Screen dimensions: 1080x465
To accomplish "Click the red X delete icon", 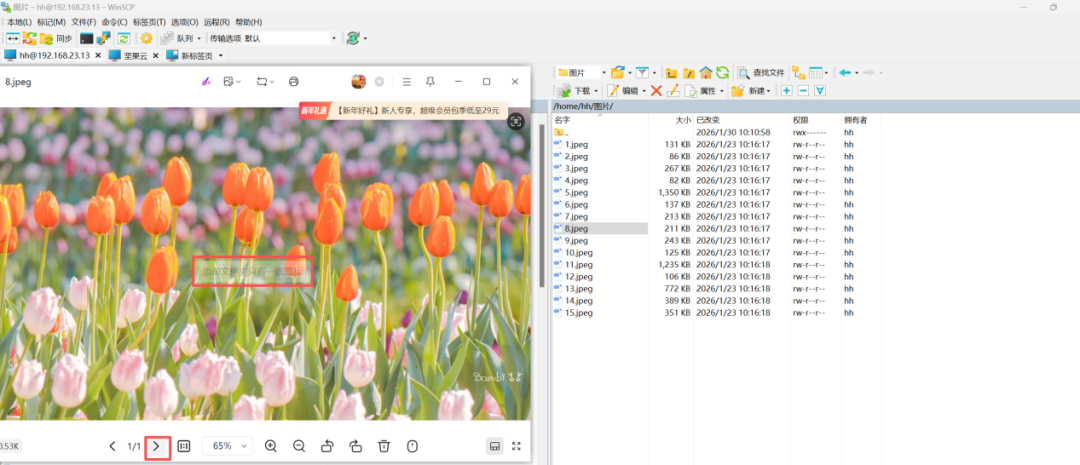I will pyautogui.click(x=656, y=90).
